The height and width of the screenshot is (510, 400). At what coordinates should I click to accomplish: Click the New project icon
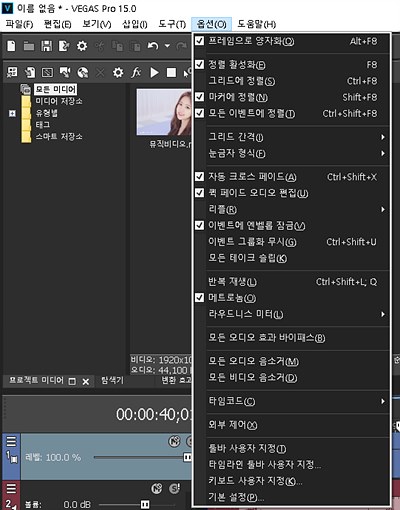pyautogui.click(x=11, y=46)
